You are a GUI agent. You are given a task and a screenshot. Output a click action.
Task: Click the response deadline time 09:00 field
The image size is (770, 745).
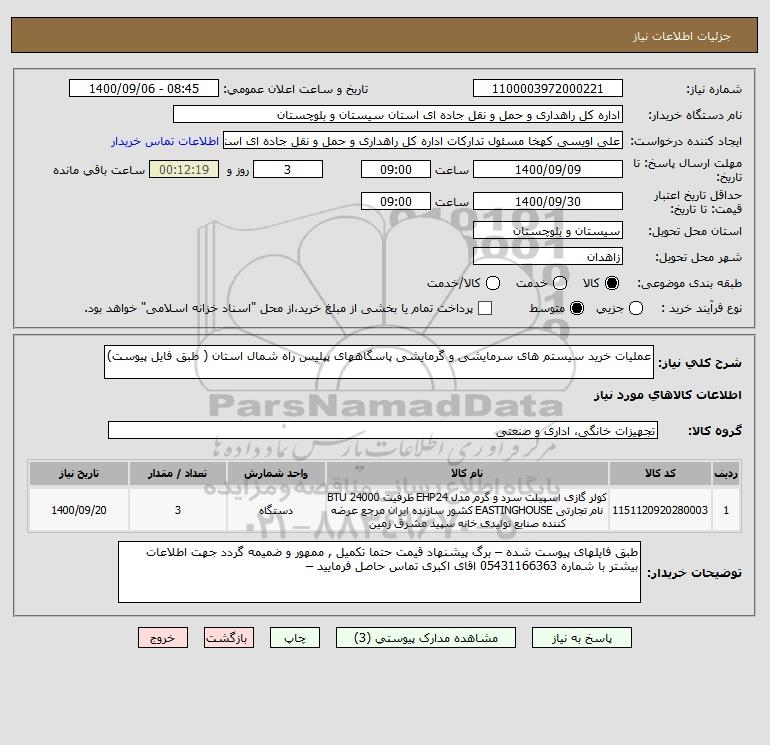pos(396,170)
